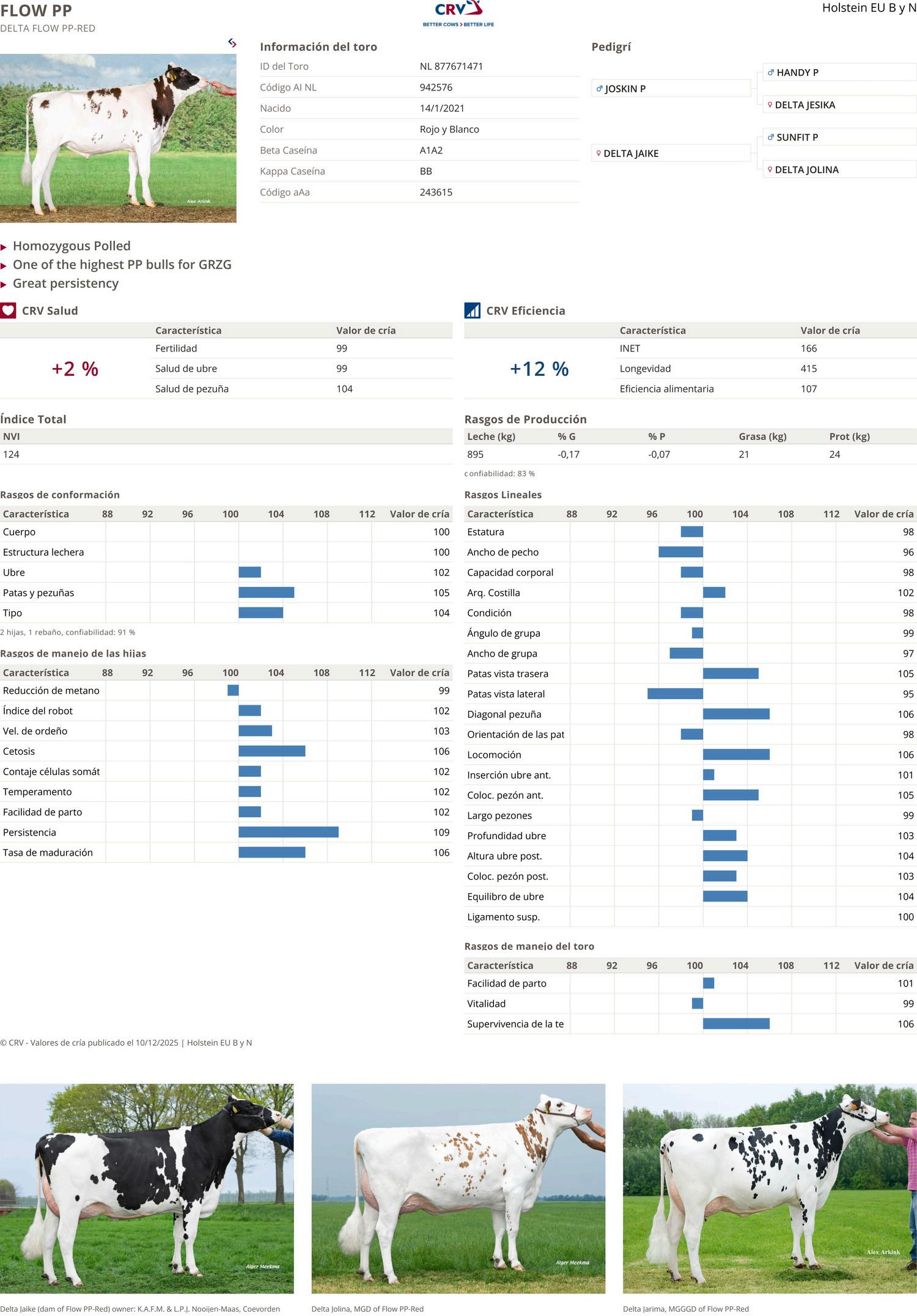Click the highest PP bulls for GRZG line
Viewport: 917px width, 1316px height.
tap(122, 265)
